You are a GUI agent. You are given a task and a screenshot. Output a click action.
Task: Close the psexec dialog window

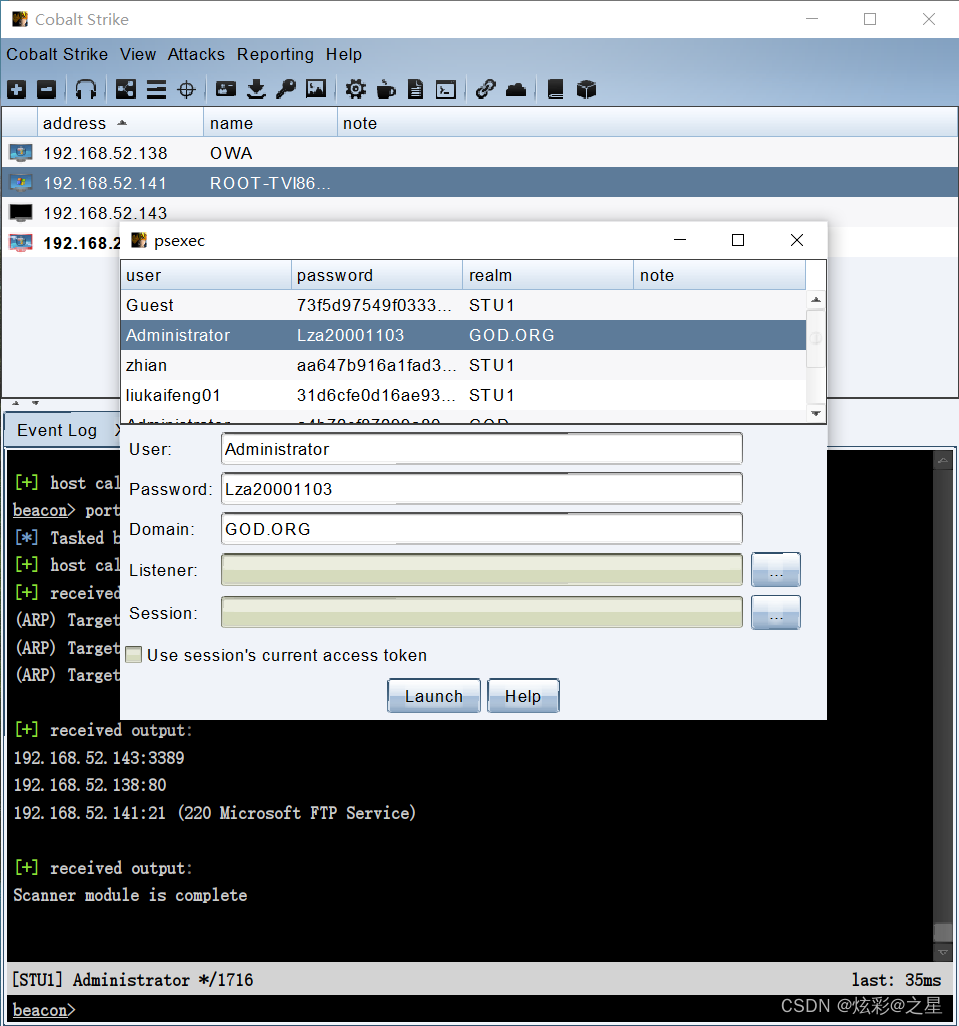(x=797, y=240)
